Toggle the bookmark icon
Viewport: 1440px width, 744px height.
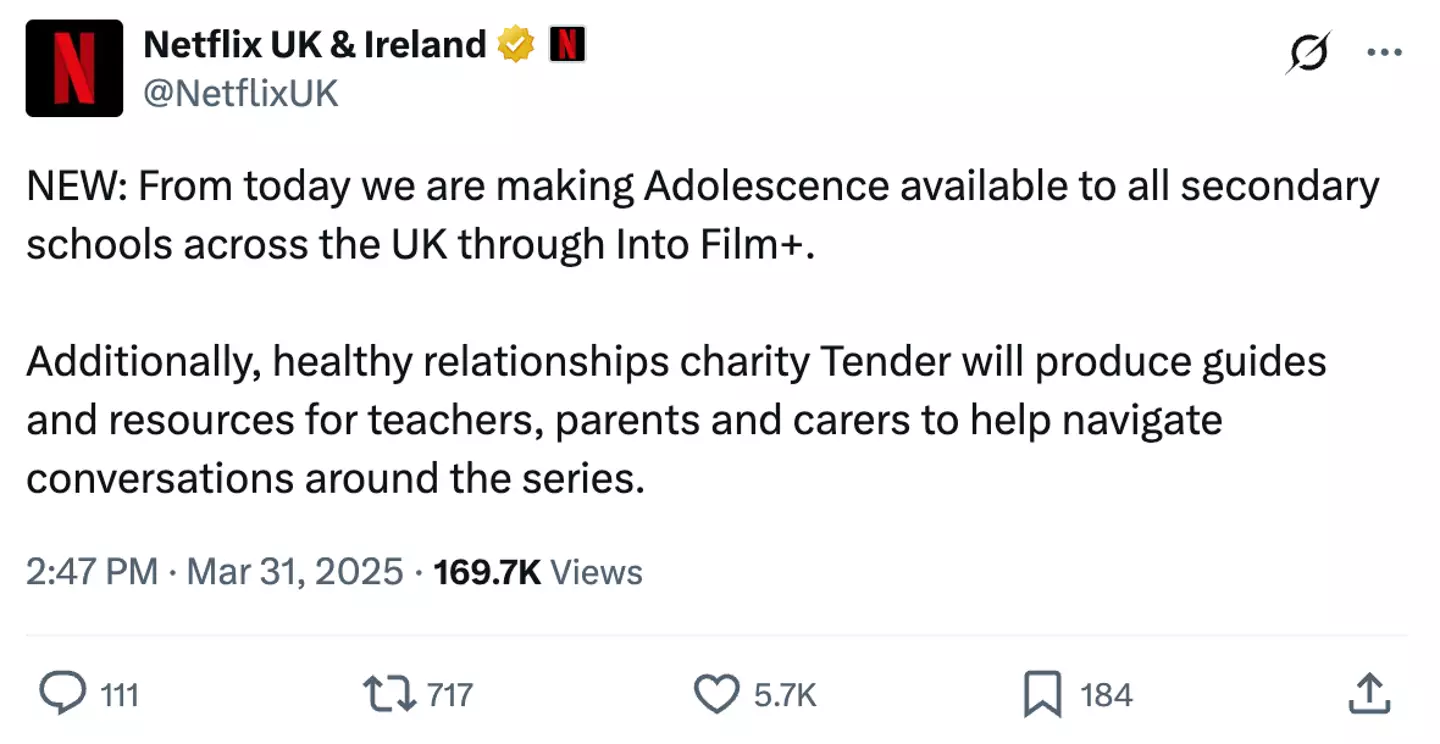(1043, 694)
